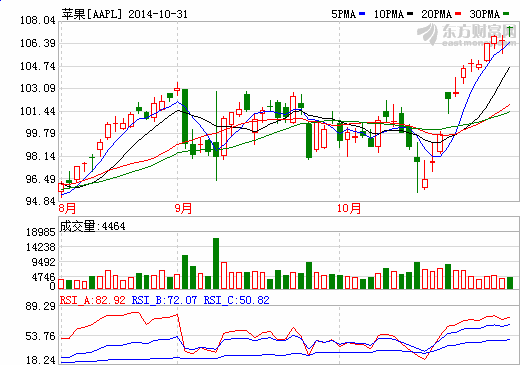Click the green 30PMA legend swatch
This screenshot has height=365, width=520.
506,14
